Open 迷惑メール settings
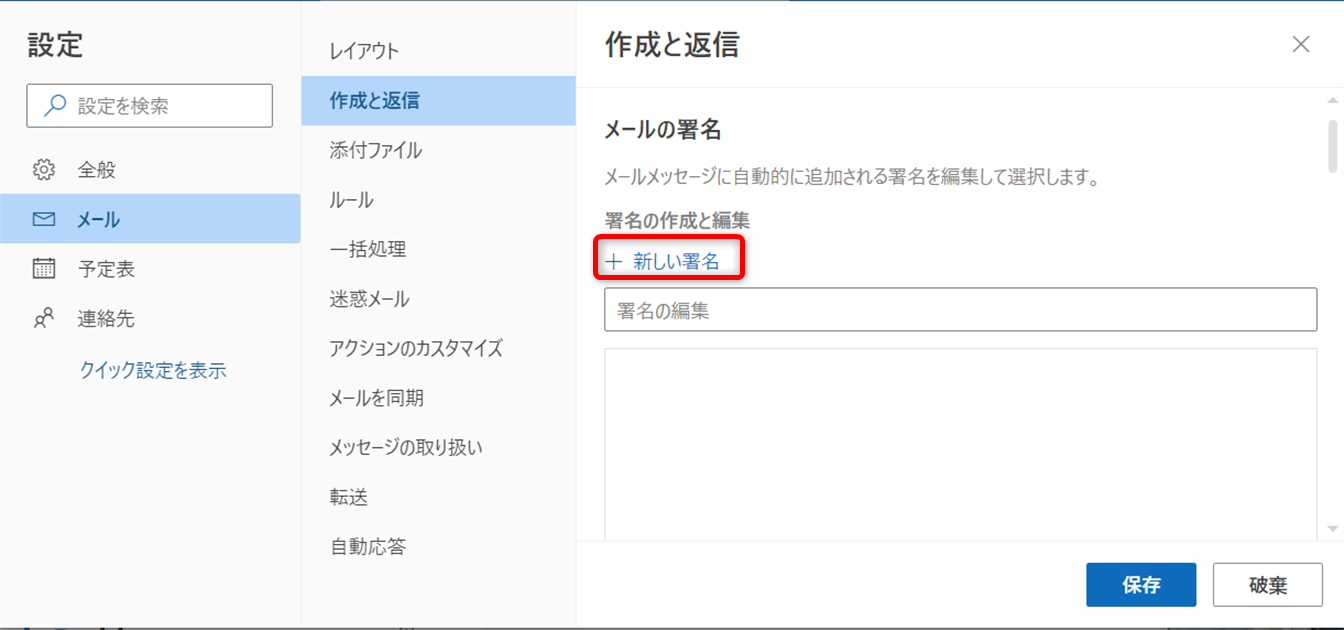Screen dimensions: 1344x630 pyautogui.click(x=369, y=299)
